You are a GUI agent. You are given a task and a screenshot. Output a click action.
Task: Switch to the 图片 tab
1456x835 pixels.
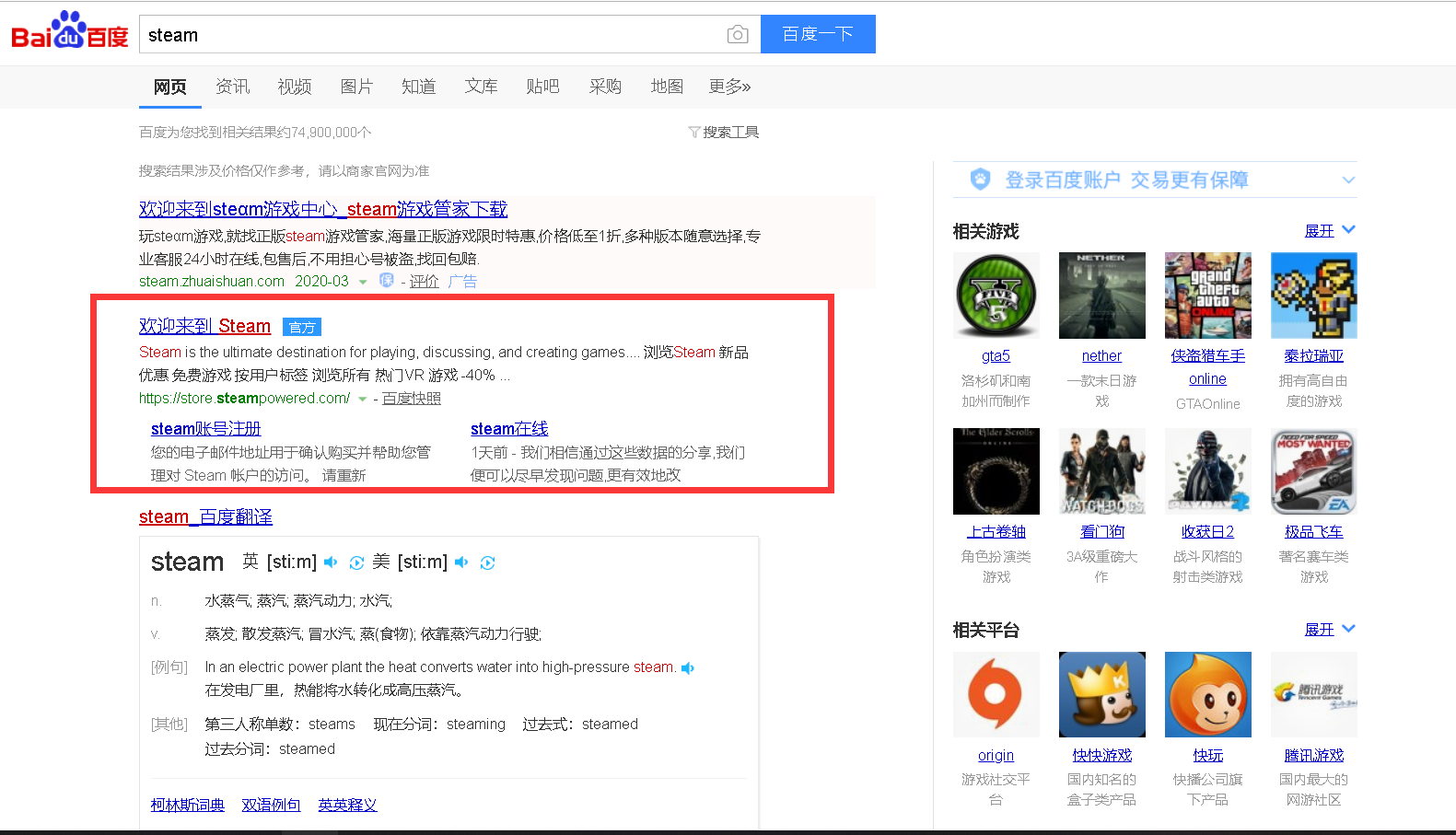coord(356,87)
